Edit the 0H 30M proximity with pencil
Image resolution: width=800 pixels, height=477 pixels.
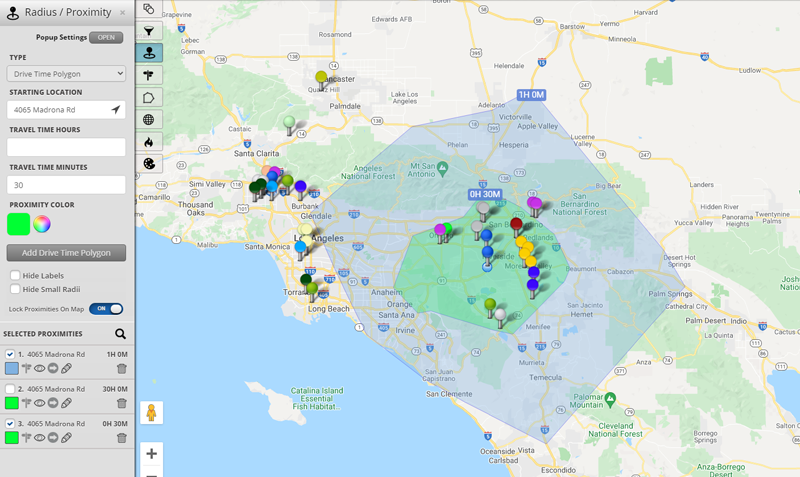[x=67, y=438]
